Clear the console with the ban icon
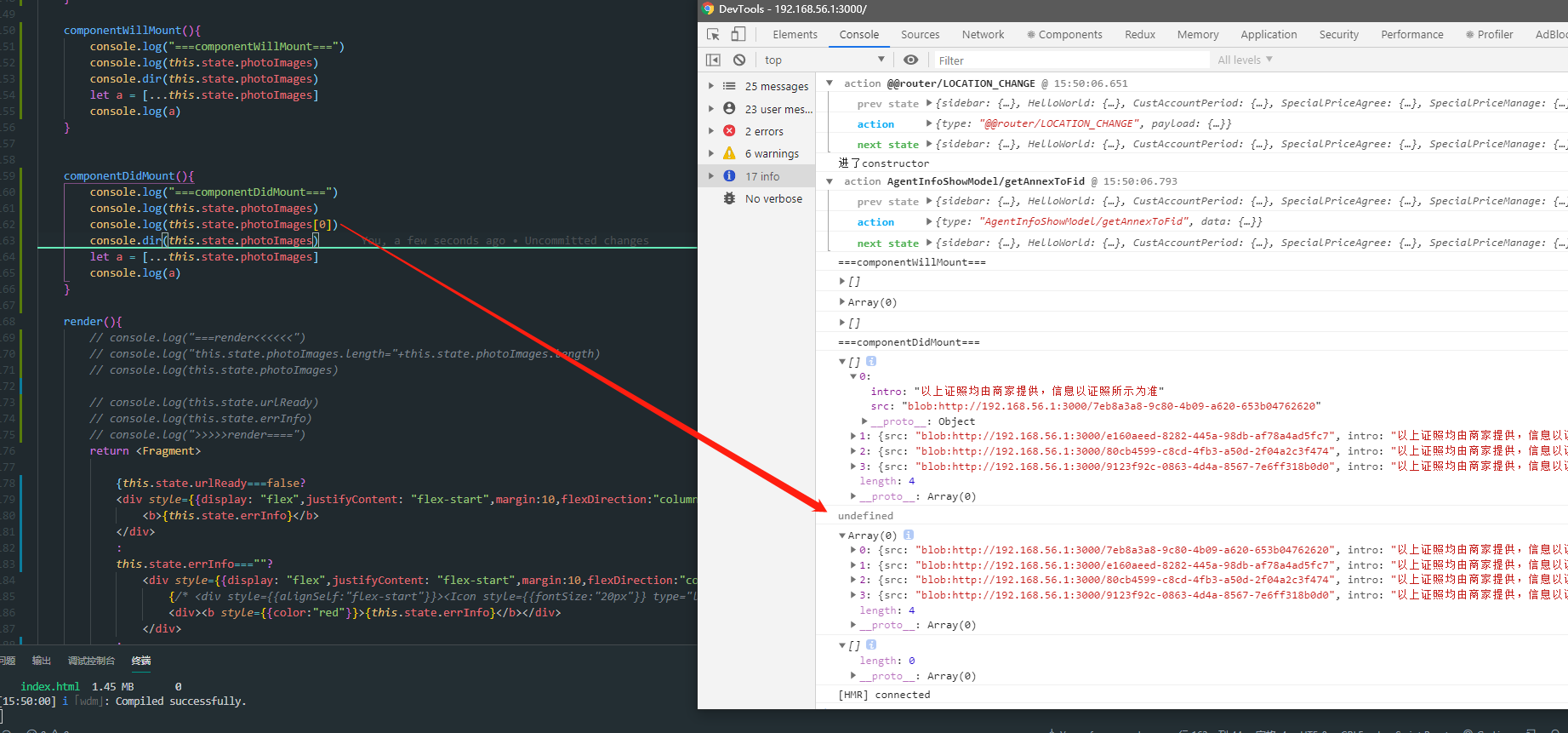 point(739,60)
